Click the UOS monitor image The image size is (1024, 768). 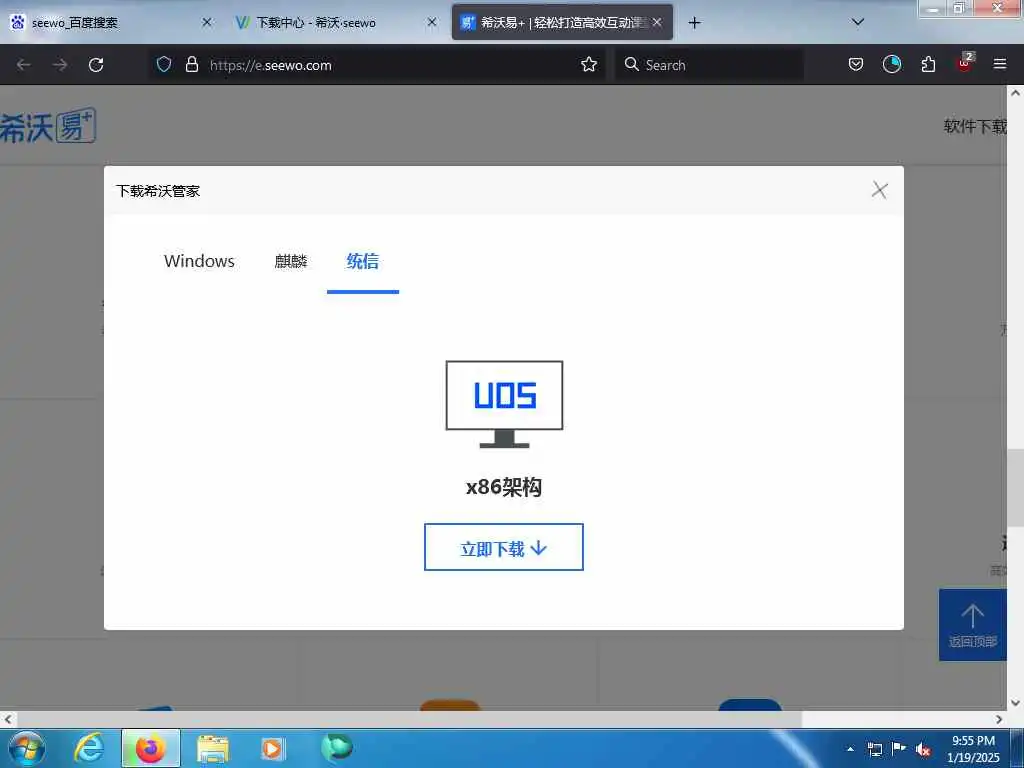click(504, 404)
